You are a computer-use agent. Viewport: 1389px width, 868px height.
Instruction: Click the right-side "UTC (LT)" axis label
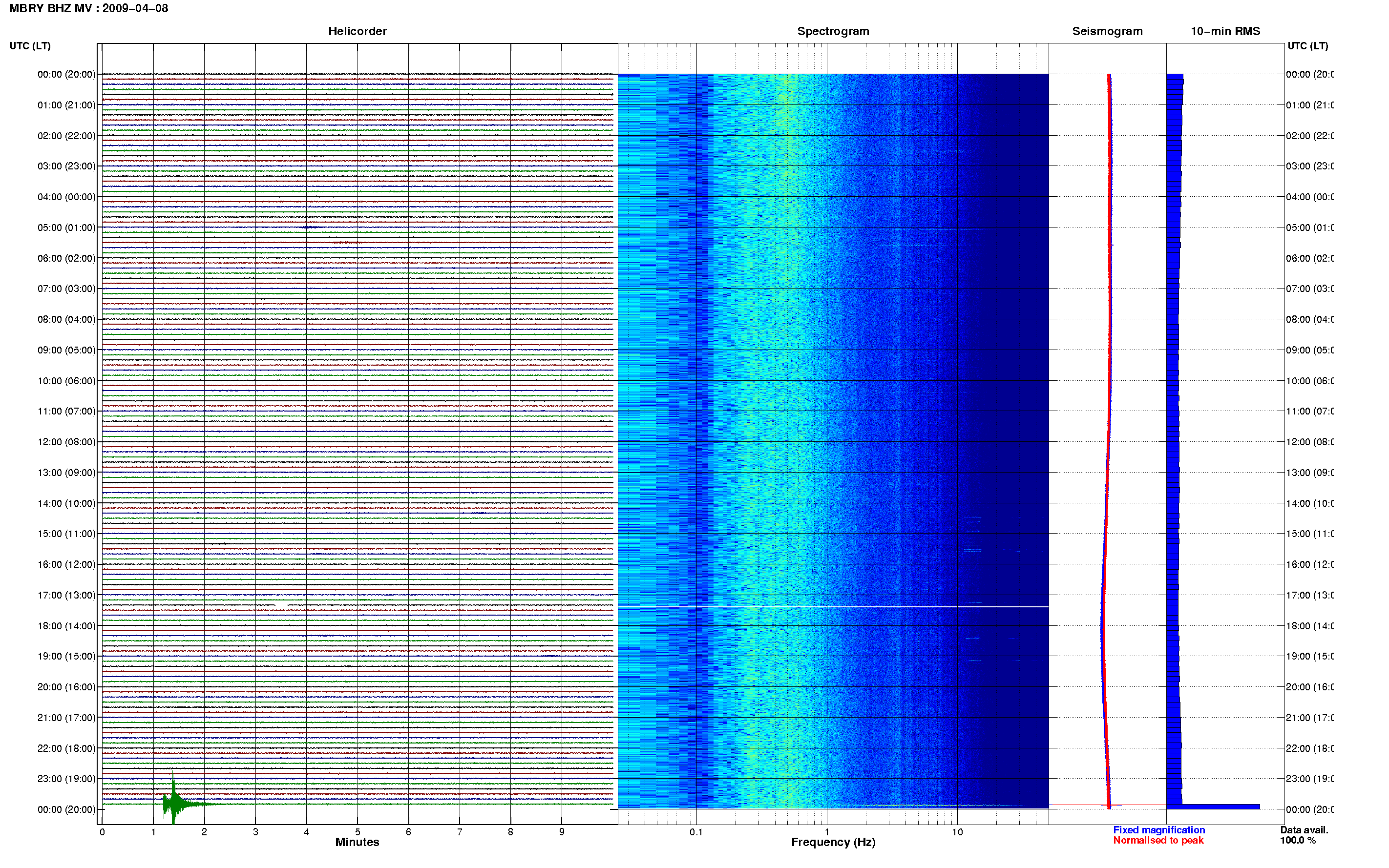[1307, 46]
